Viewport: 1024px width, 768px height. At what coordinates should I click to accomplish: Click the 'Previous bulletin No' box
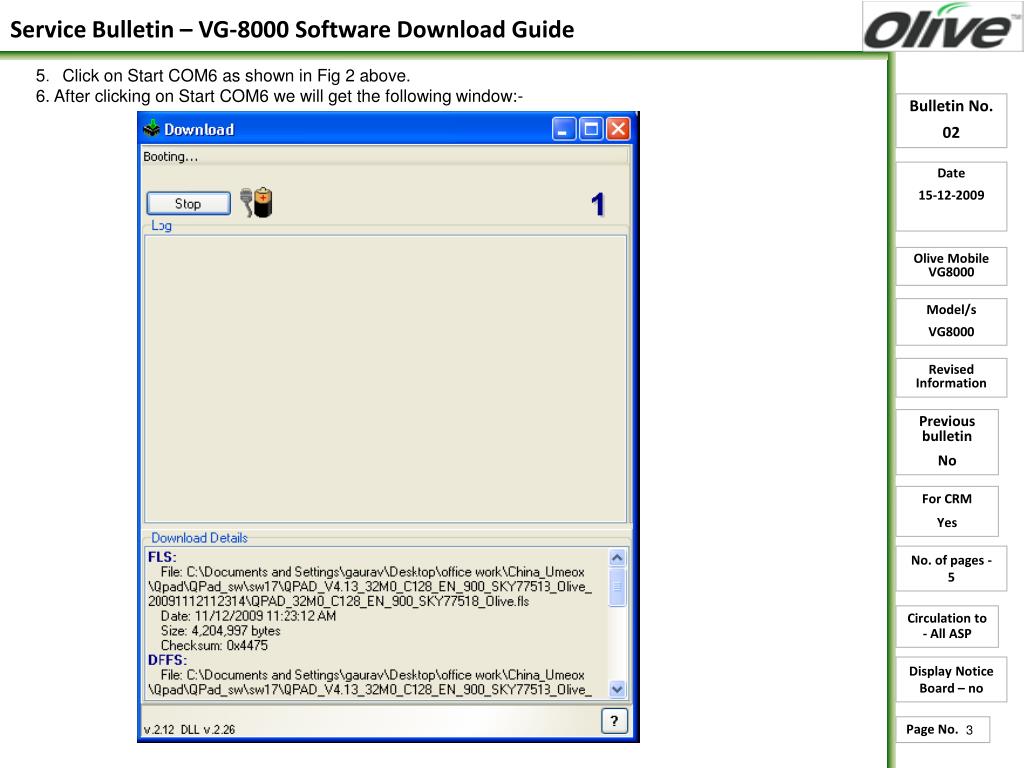click(x=947, y=441)
